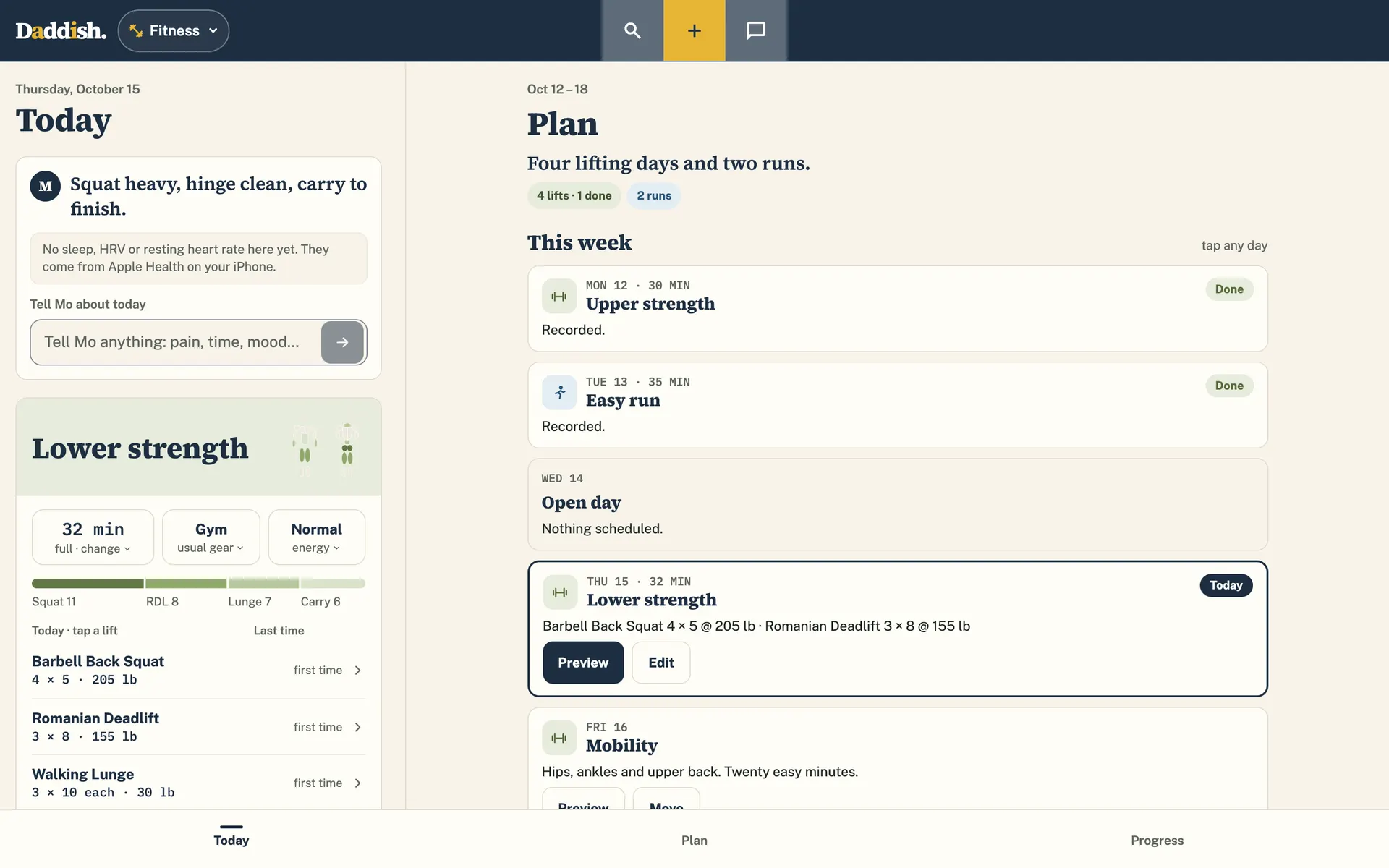Click the dumbbell icon on Mobility card
1389x868 pixels.
tap(559, 738)
